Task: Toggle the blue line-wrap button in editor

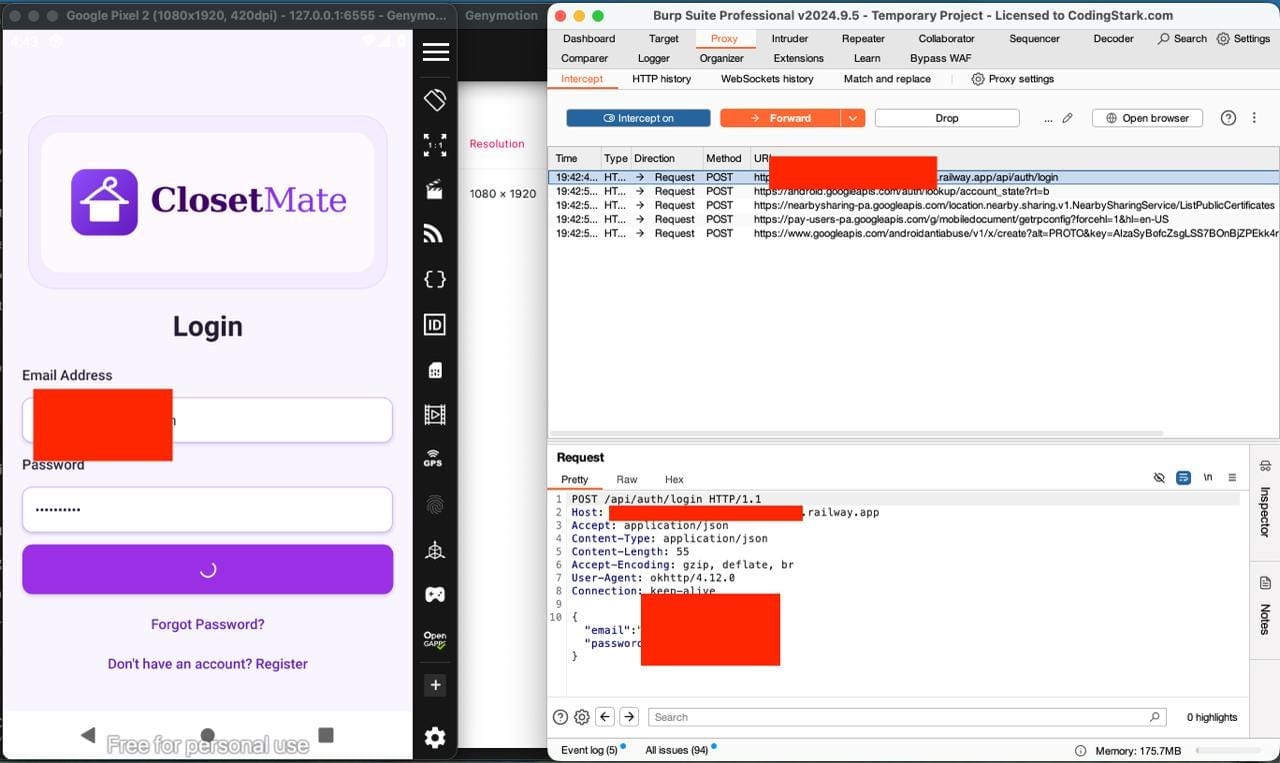Action: click(1183, 478)
